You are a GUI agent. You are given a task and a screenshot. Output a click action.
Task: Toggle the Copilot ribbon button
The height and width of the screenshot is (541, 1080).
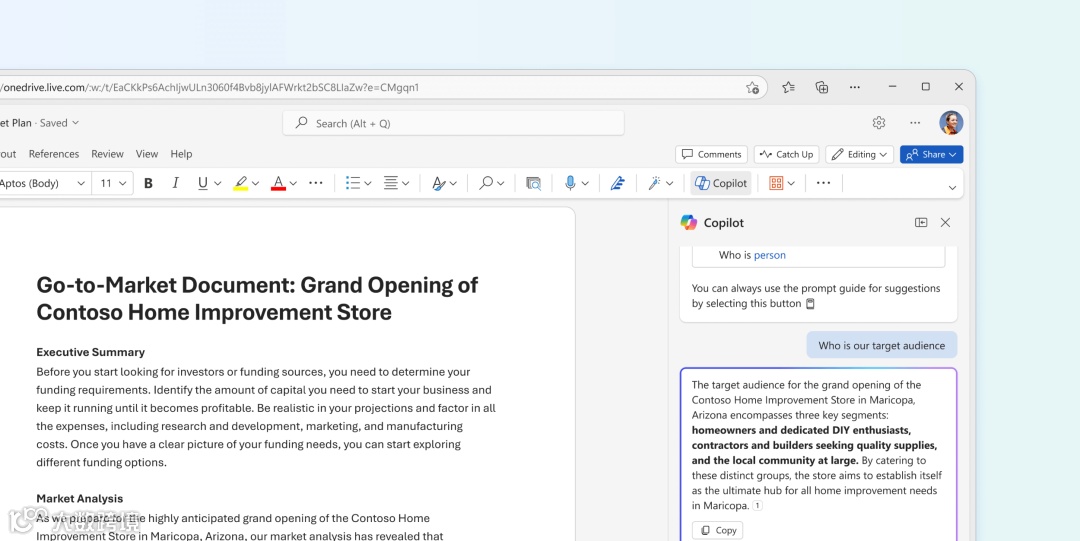click(720, 183)
